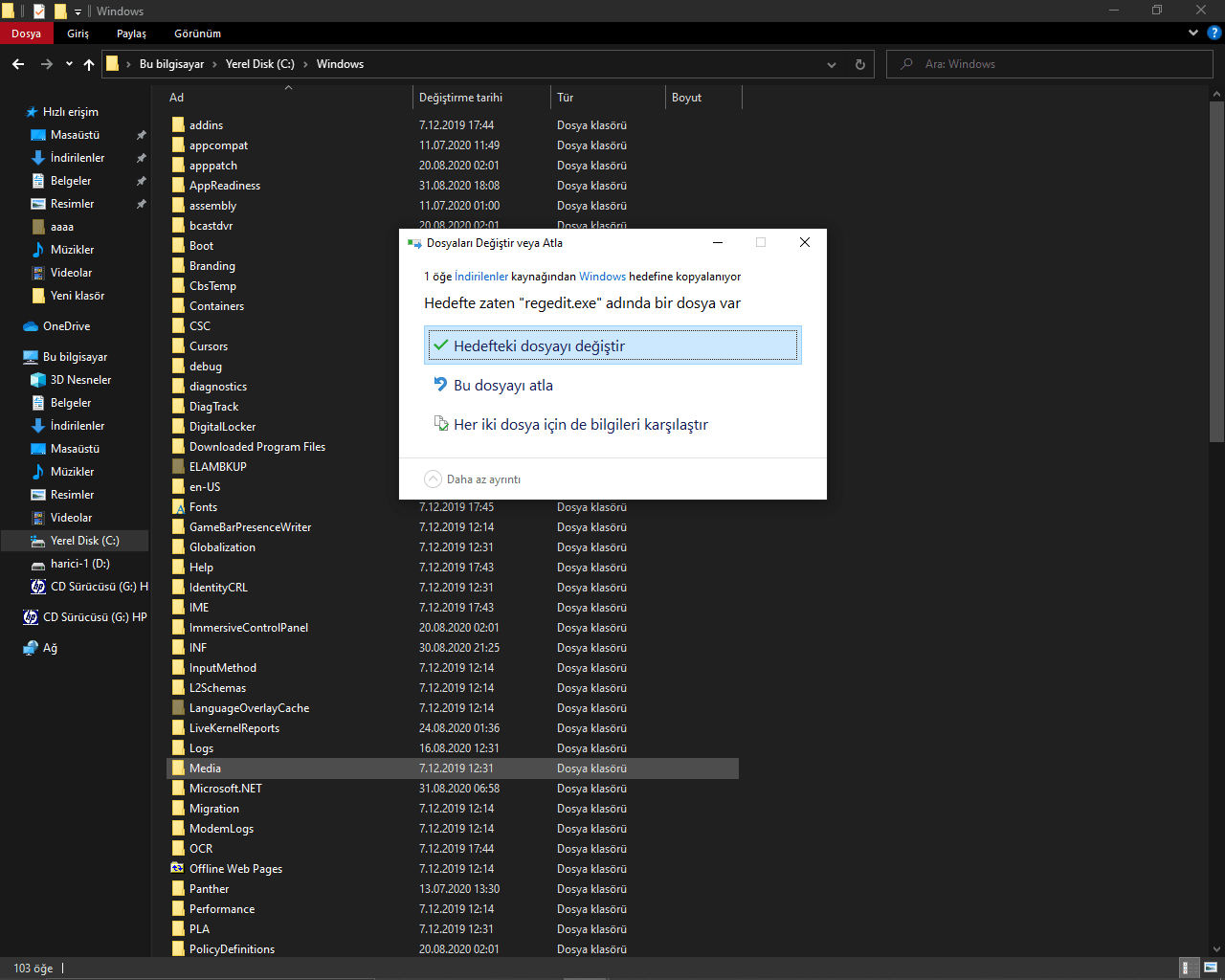Click the Yerel Disk (C:) drive icon in the sidebar
This screenshot has width=1225, height=980.
point(38,541)
